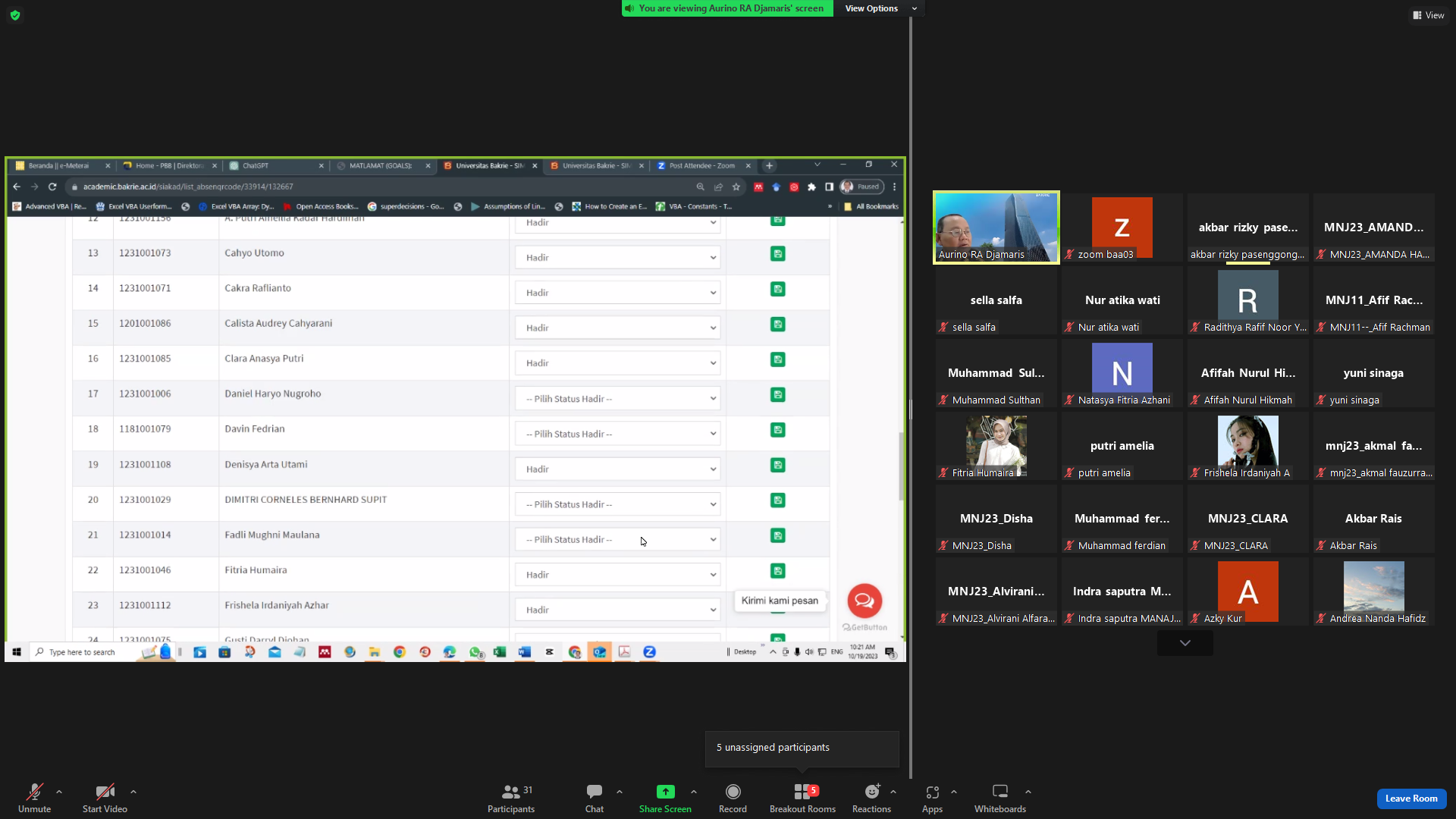Open the Participants panel
1456x819 pixels.
pyautogui.click(x=511, y=798)
